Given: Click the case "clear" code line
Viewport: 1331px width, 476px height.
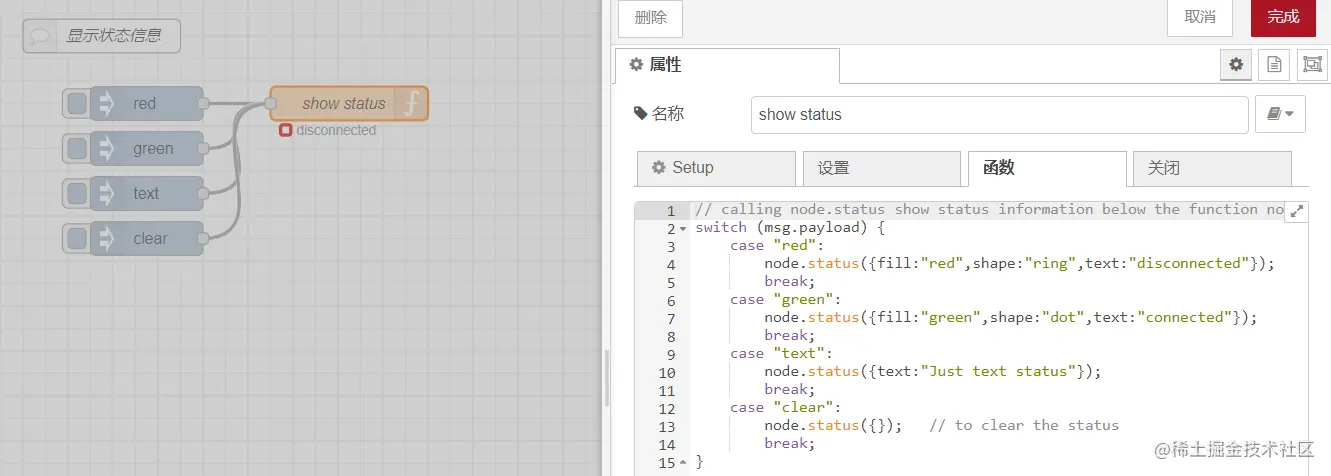Looking at the screenshot, I should (x=784, y=407).
